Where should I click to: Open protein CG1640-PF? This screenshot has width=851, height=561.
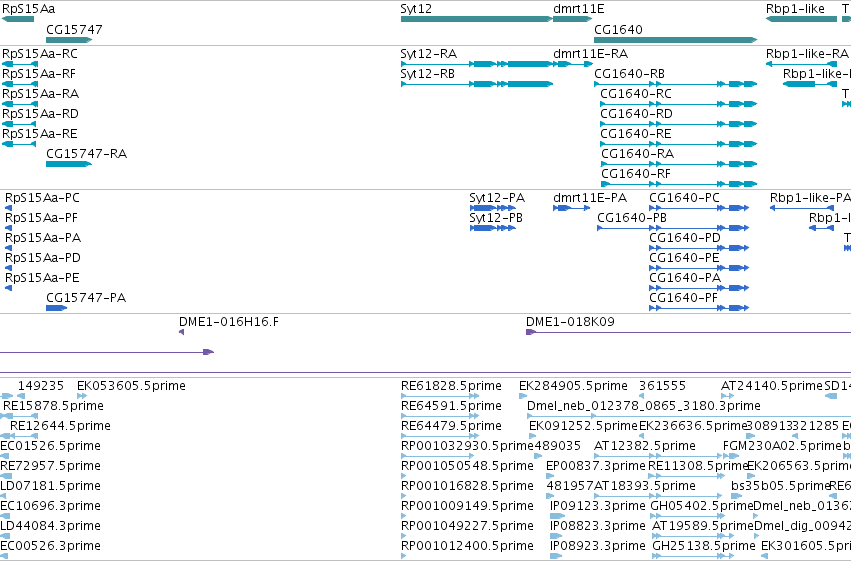click(x=683, y=298)
